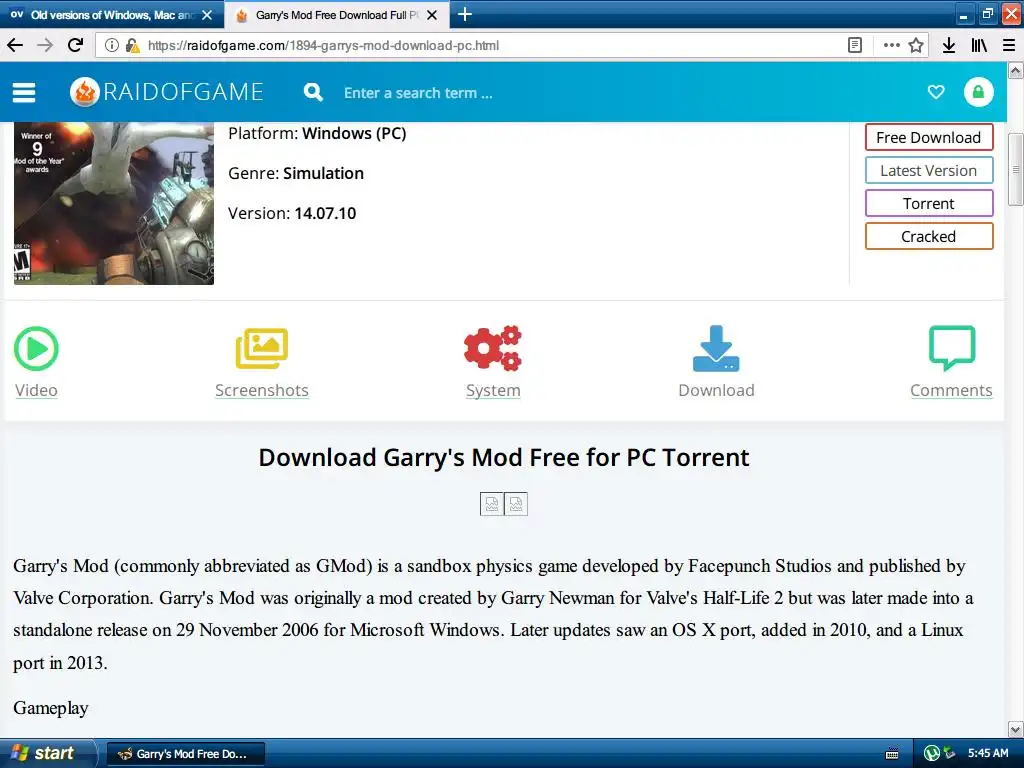This screenshot has height=768, width=1024.
Task: Close the Old versions of Windows tab
Action: coord(207,15)
